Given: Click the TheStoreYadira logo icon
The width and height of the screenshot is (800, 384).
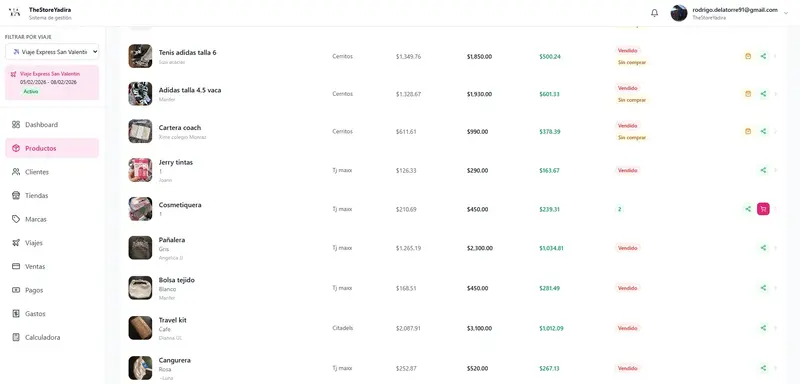Looking at the screenshot, I should [x=15, y=12].
